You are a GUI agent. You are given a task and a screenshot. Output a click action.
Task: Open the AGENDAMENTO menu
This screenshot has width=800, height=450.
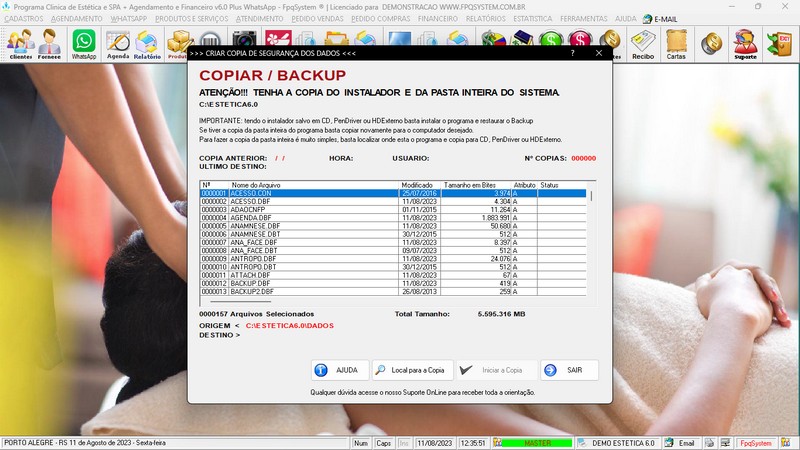(x=77, y=19)
